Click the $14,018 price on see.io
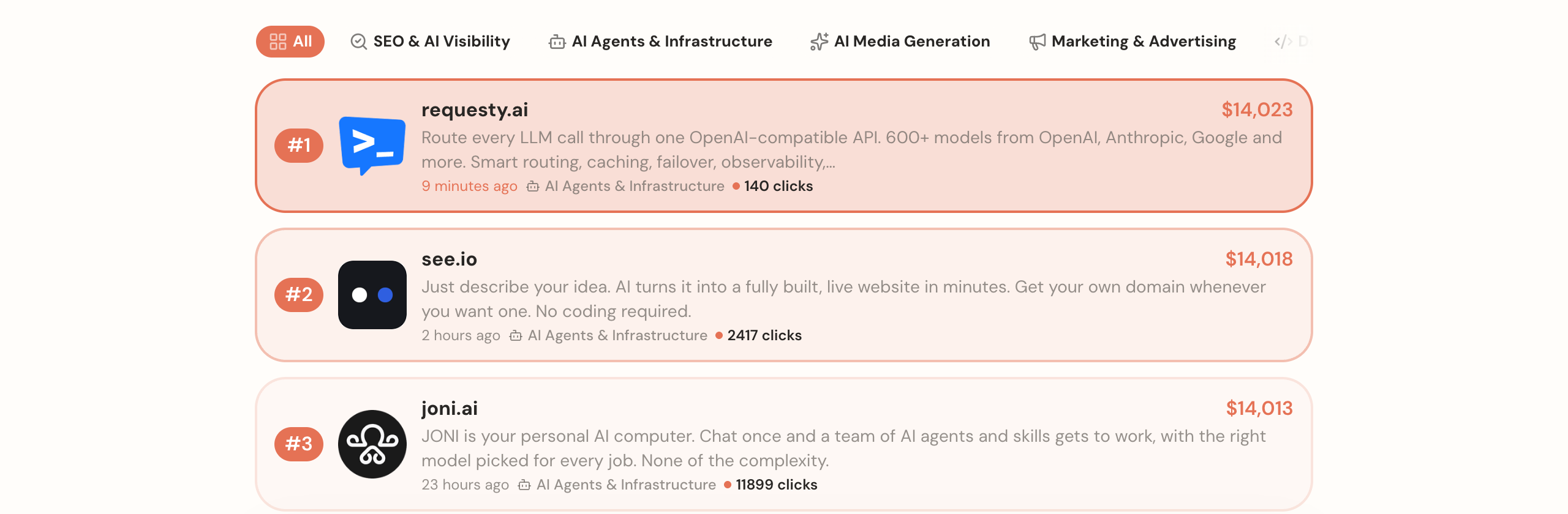 [1259, 259]
